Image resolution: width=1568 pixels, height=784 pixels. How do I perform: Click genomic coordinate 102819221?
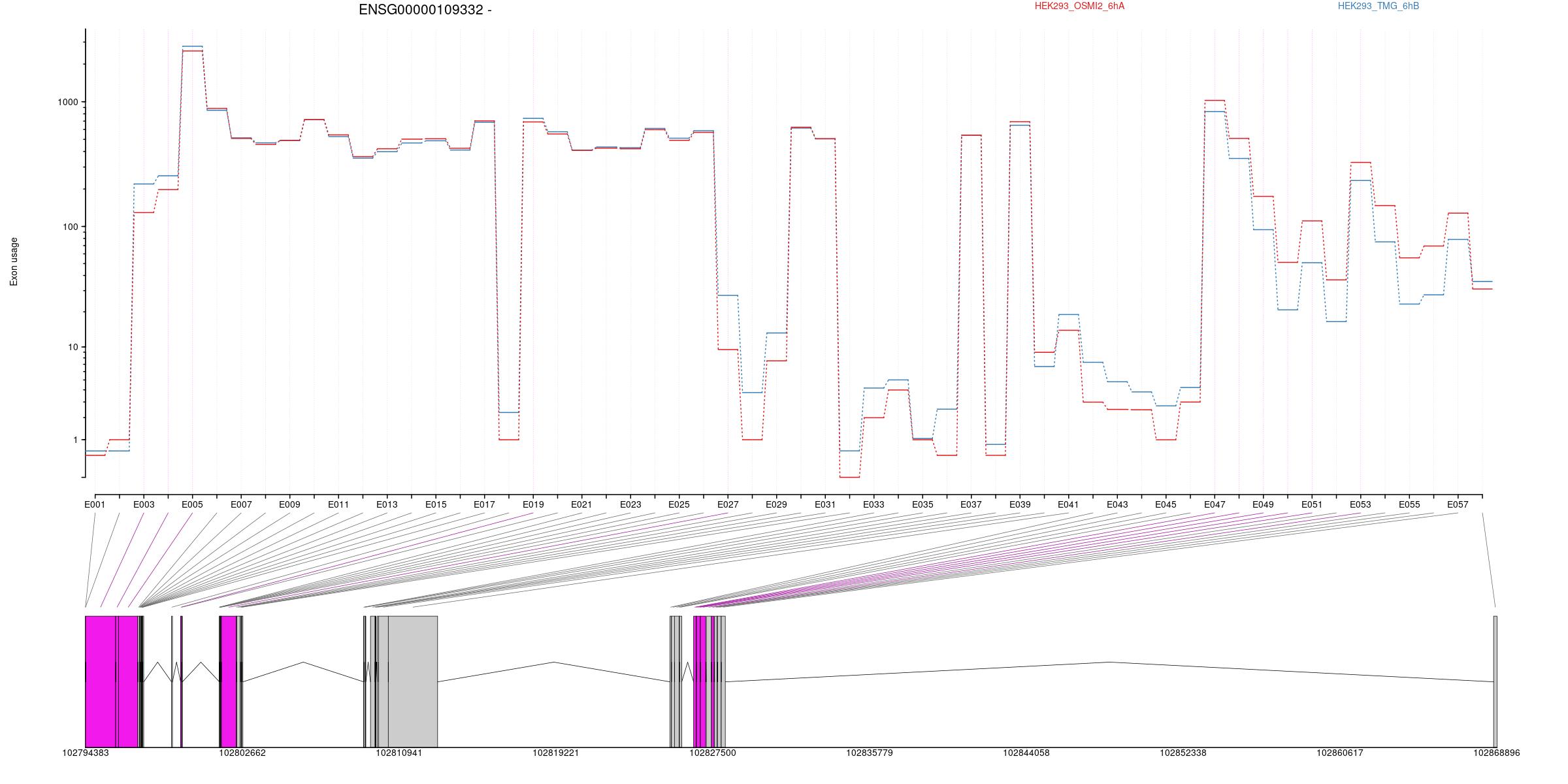(556, 753)
